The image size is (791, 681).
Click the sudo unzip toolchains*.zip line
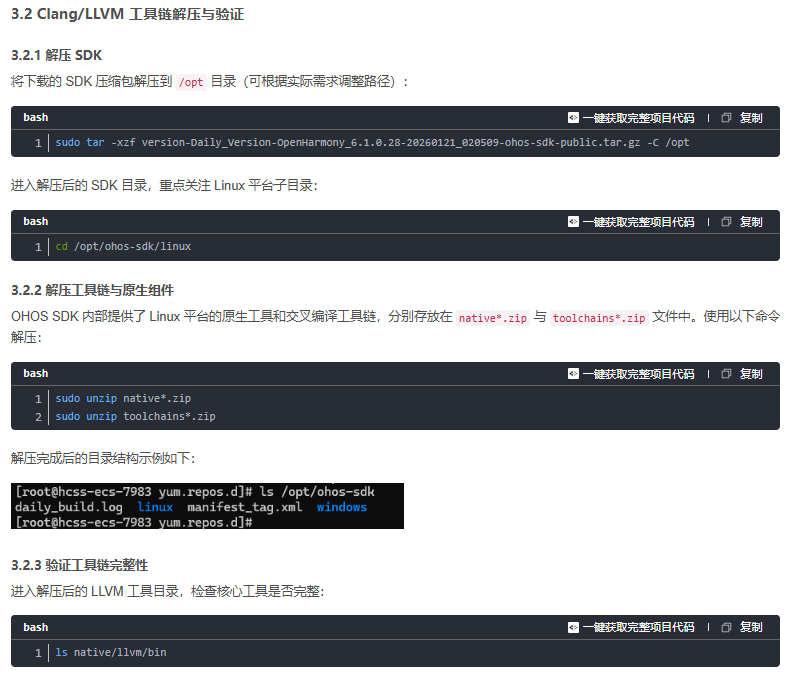click(x=135, y=416)
